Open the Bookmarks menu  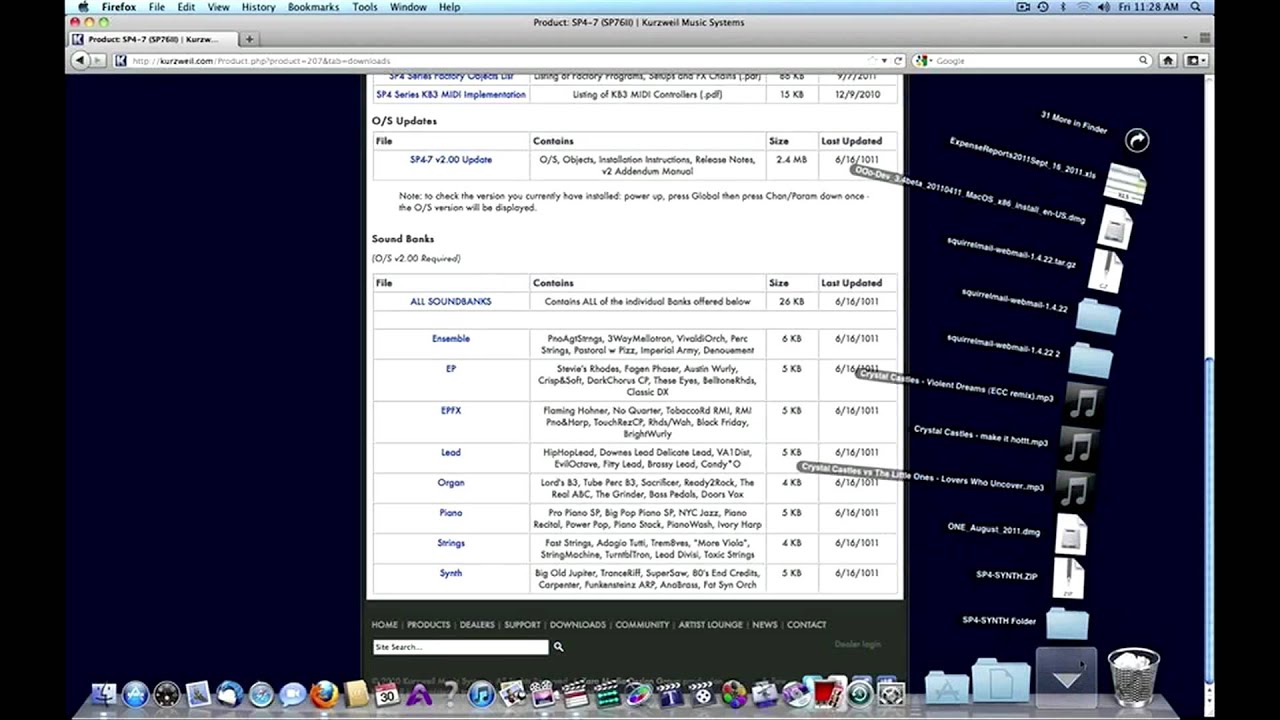click(x=313, y=7)
